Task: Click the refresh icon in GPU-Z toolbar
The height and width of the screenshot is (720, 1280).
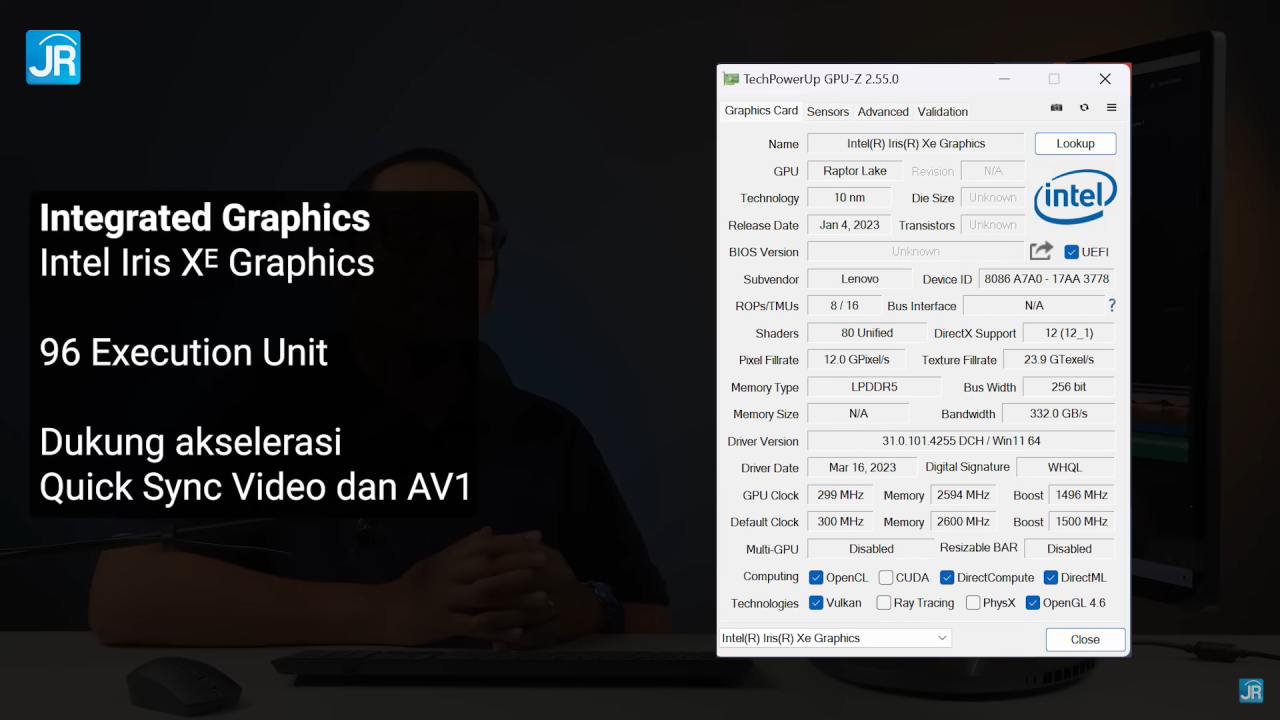Action: point(1084,108)
